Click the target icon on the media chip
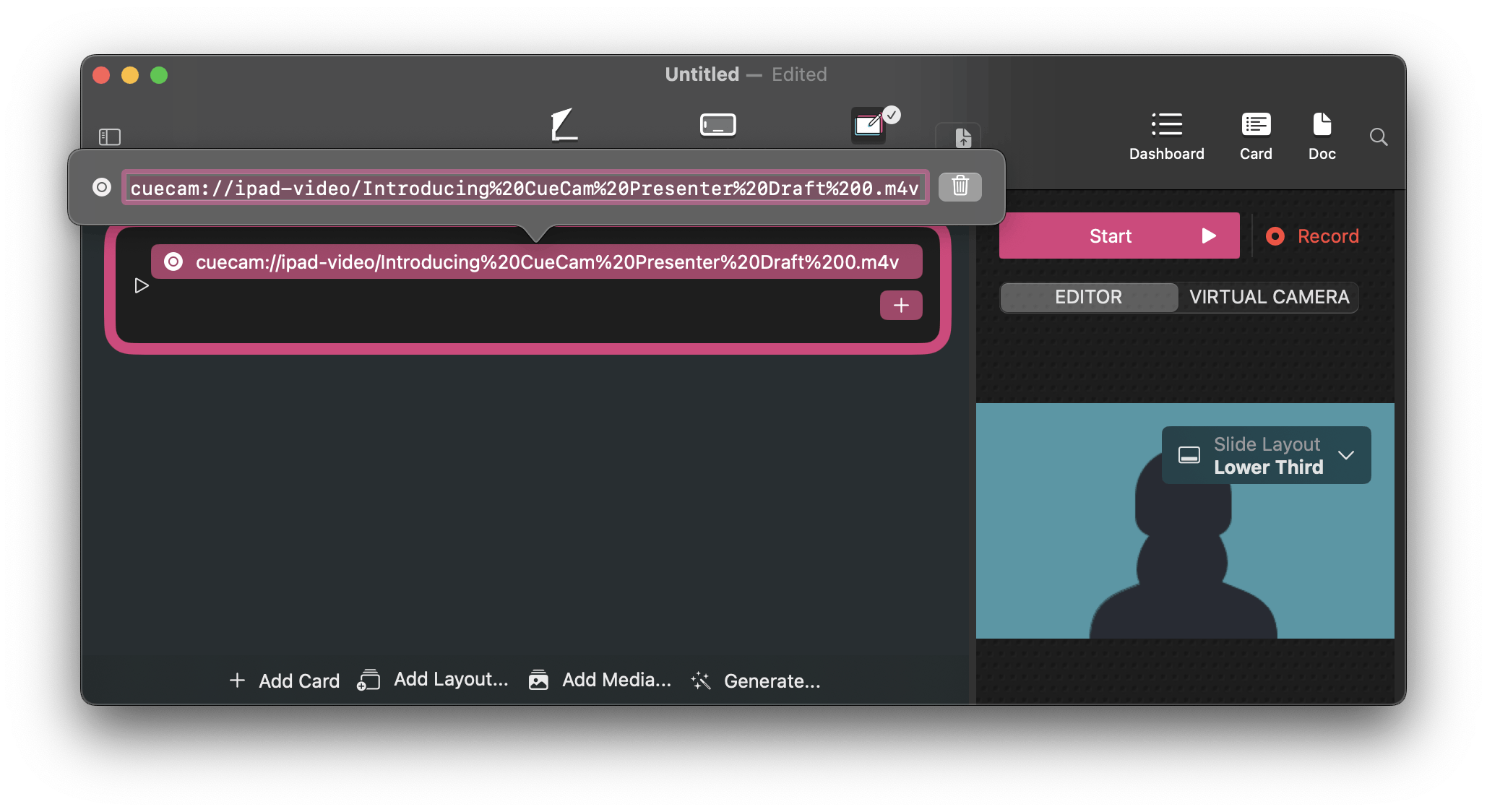Image resolution: width=1487 pixels, height=812 pixels. coord(173,262)
